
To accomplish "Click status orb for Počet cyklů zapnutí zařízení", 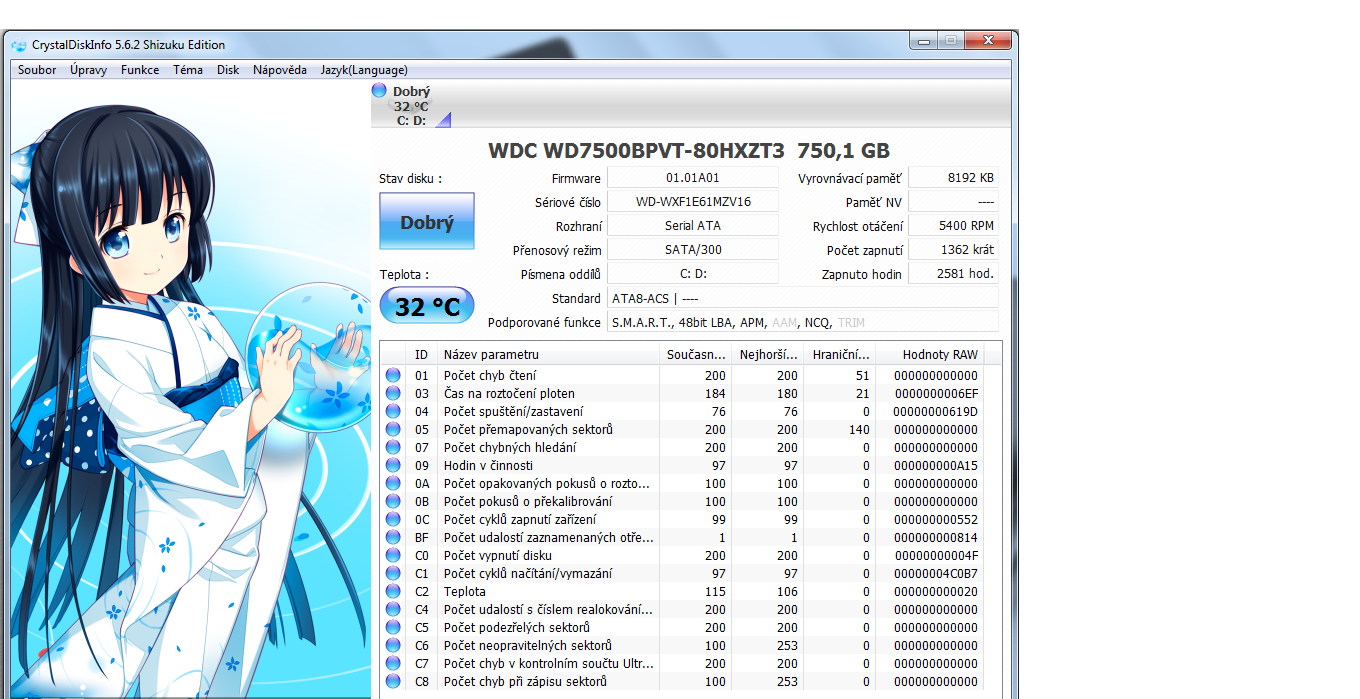I will point(393,519).
